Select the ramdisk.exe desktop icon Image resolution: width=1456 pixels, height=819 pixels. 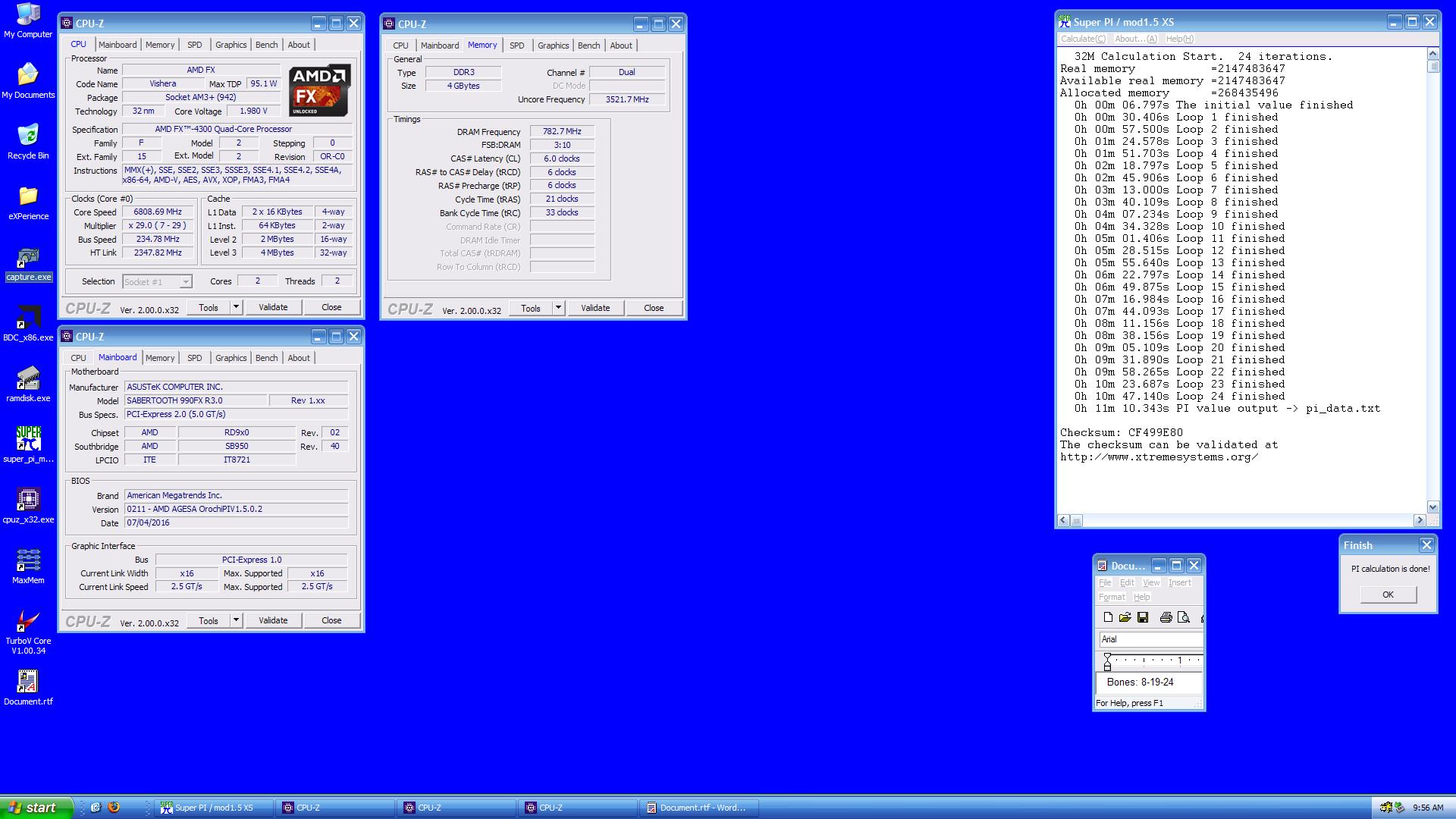pos(28,384)
